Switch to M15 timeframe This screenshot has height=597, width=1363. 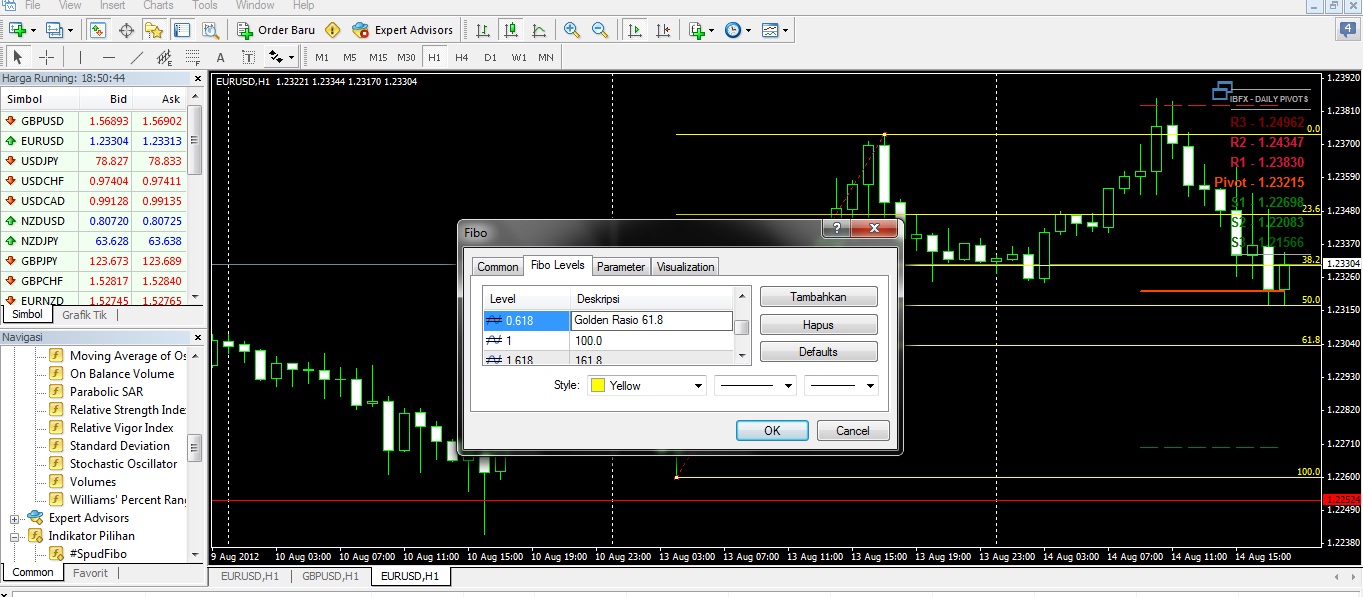[378, 57]
